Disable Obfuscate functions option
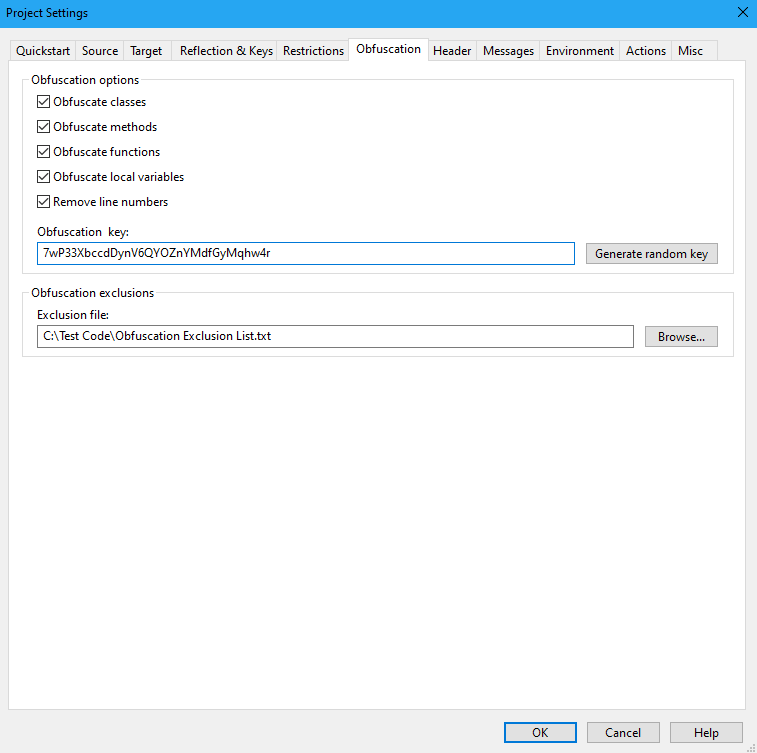 click(x=43, y=152)
